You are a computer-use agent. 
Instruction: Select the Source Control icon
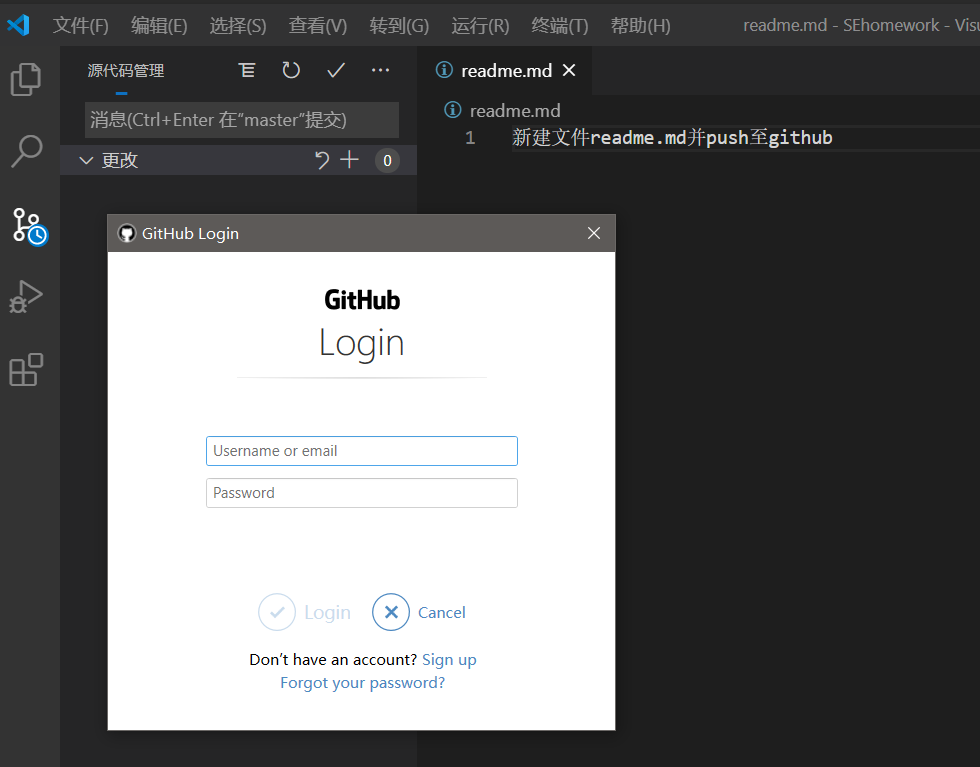(x=29, y=225)
